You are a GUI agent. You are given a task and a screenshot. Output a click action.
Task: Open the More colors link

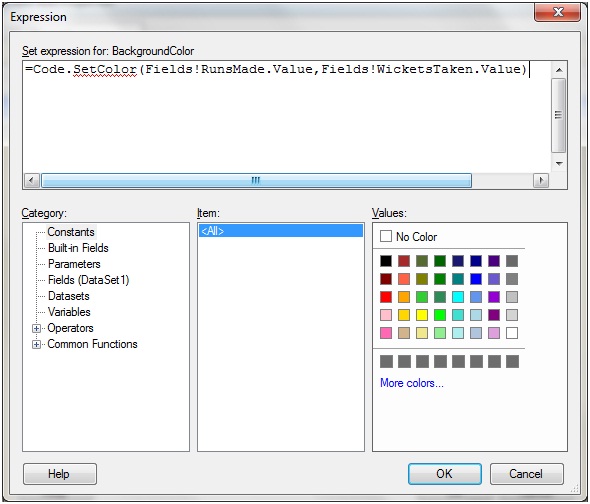click(x=412, y=383)
